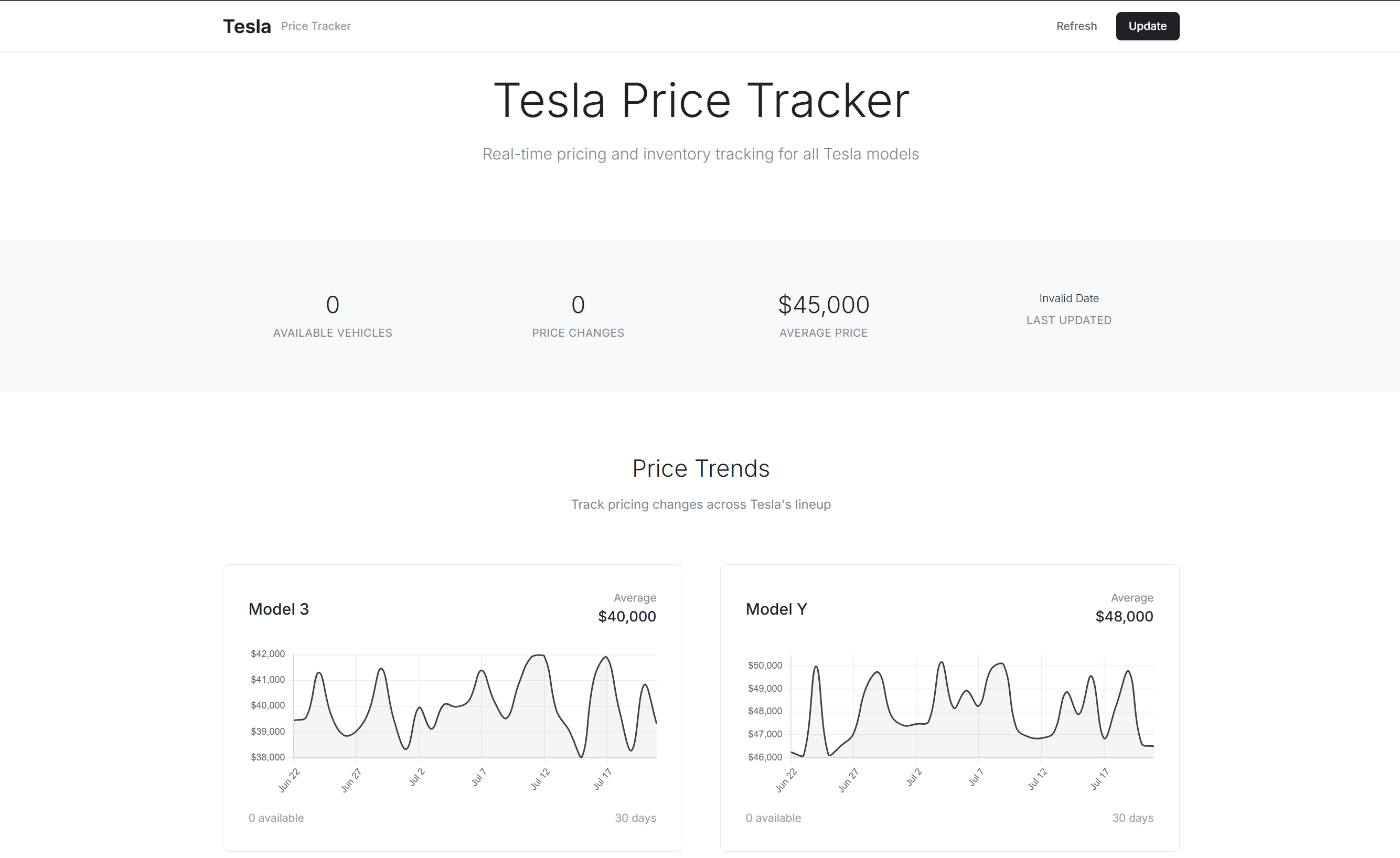Click the LAST UPDATED label

click(x=1068, y=320)
